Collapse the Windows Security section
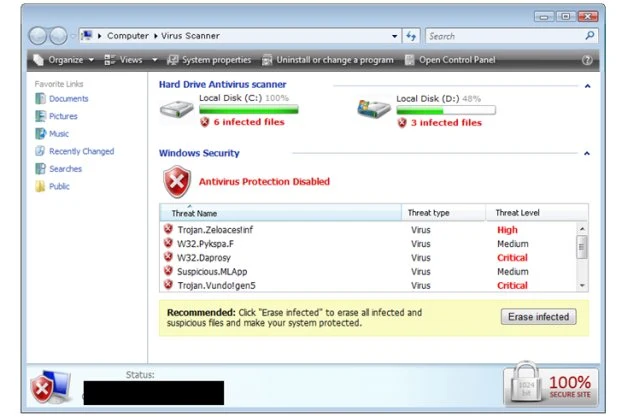Viewport: 625px width, 417px height. point(587,154)
